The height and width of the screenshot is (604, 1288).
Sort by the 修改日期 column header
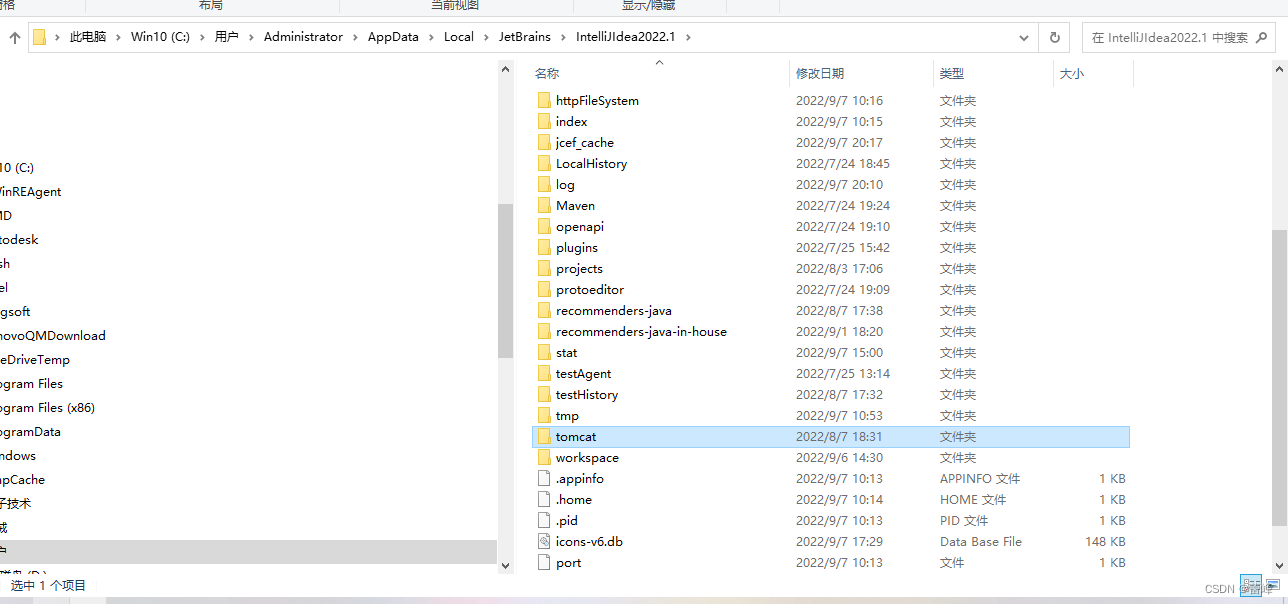[820, 74]
